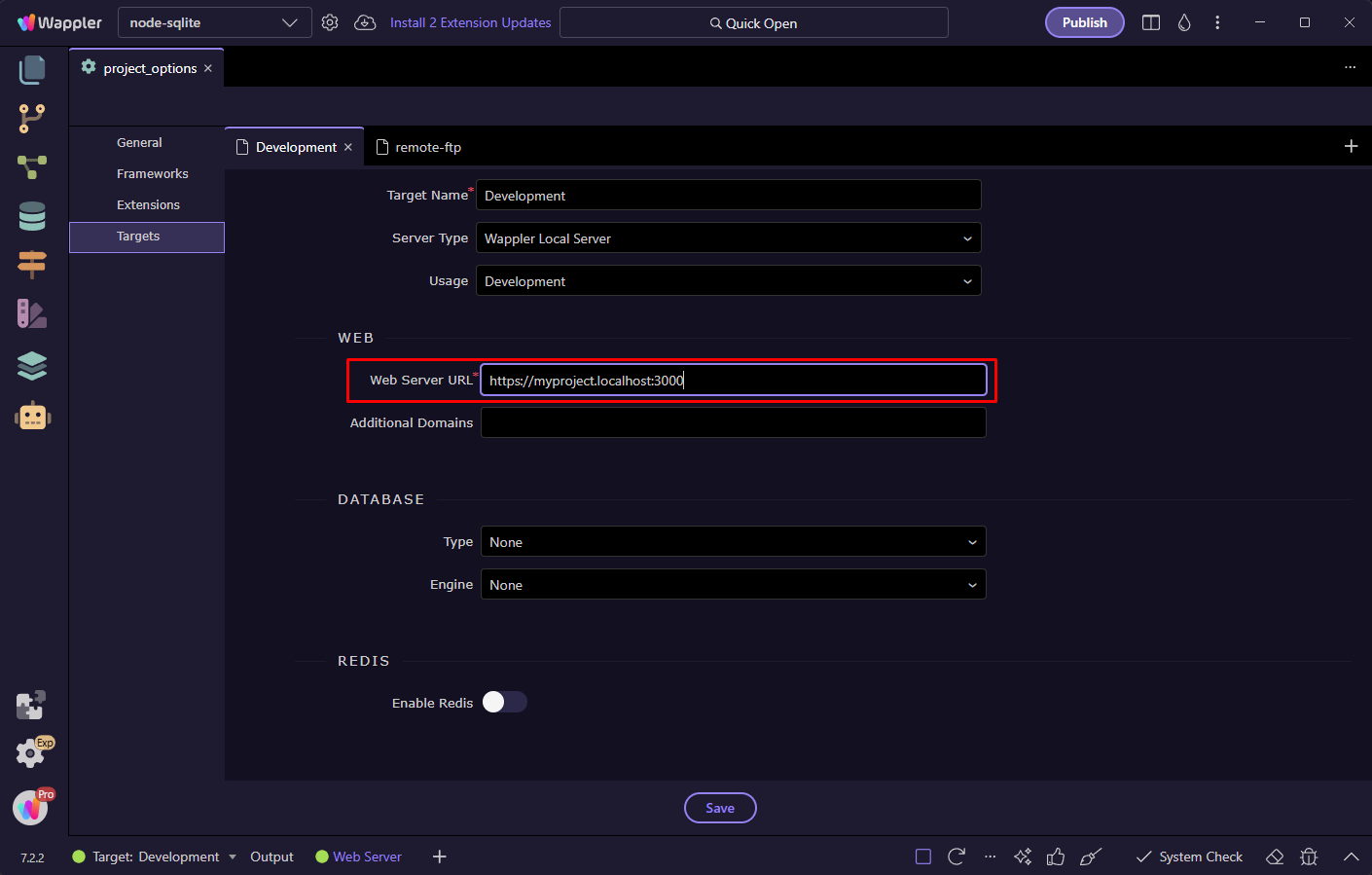Open the File Manager sidebar icon
The height and width of the screenshot is (875, 1372).
[32, 69]
